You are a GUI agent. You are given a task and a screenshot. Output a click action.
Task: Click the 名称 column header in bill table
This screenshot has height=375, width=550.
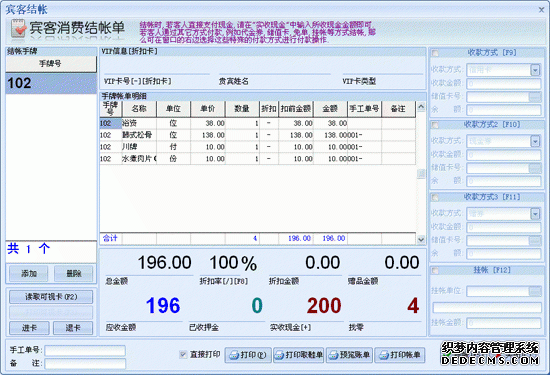point(139,109)
